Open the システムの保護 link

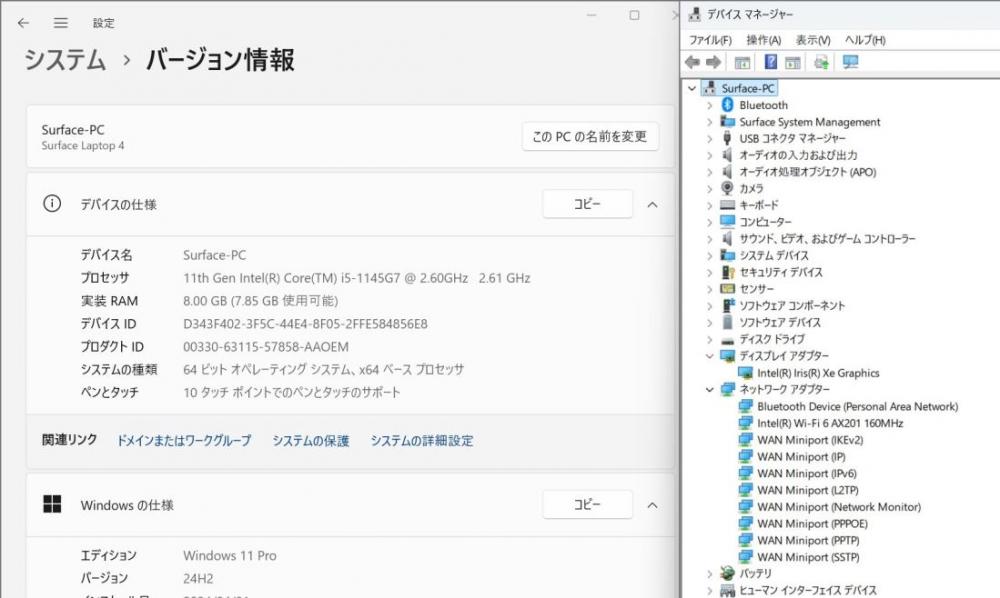point(311,441)
